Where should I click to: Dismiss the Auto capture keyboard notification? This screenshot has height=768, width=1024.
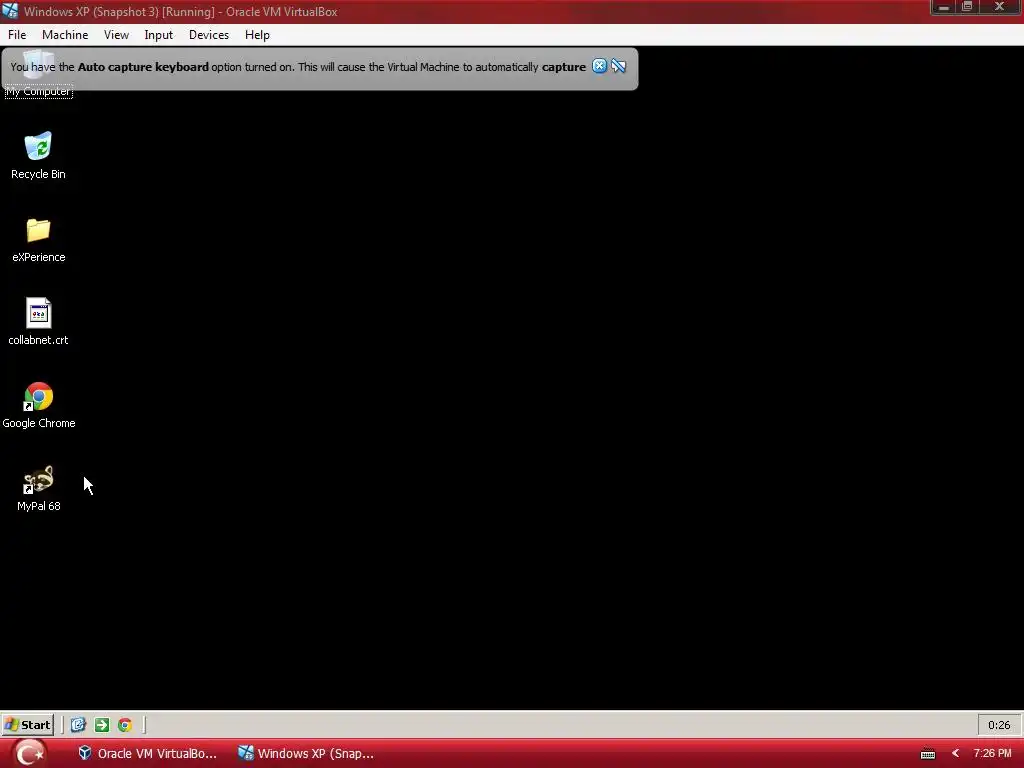point(599,66)
